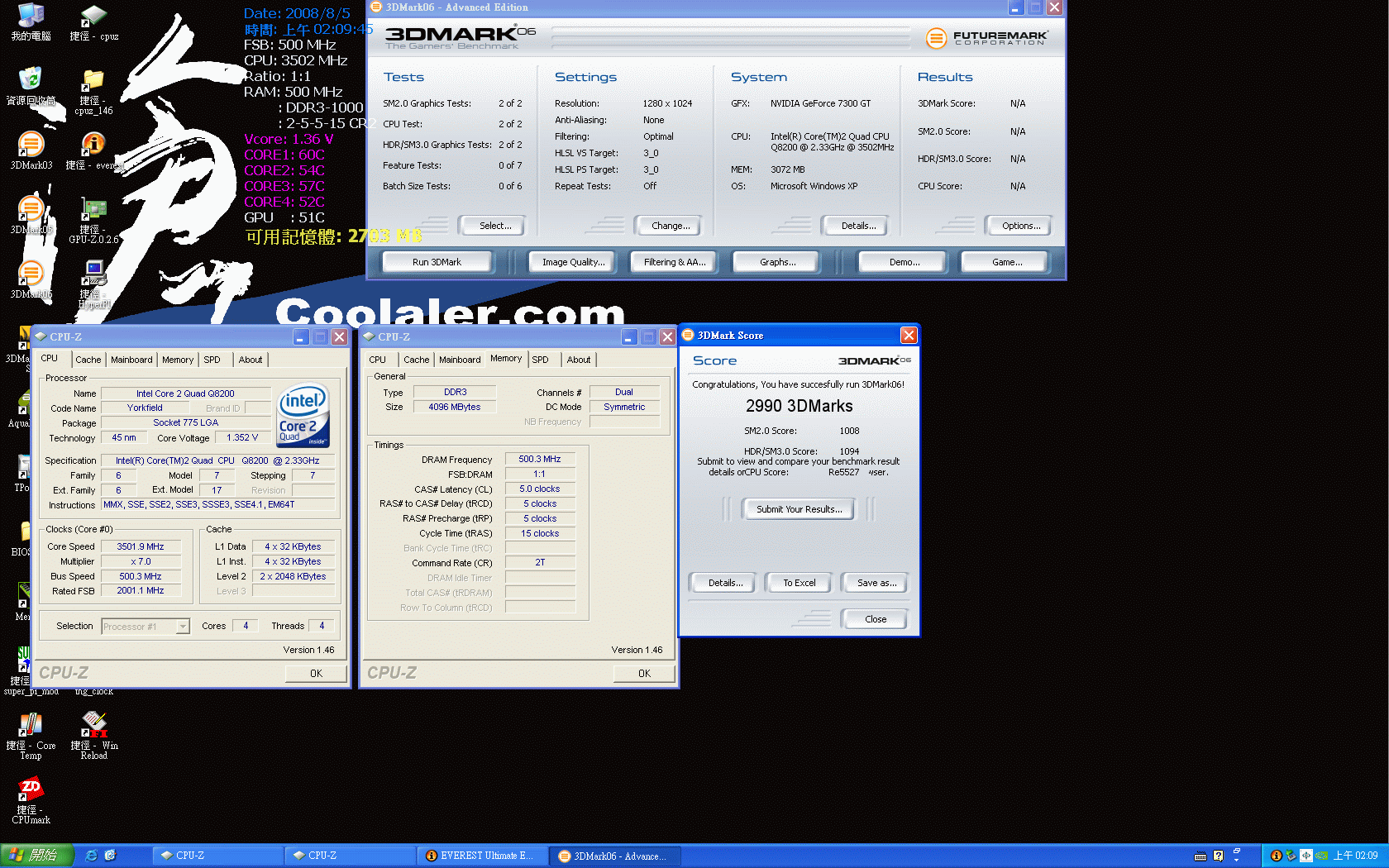Click the taskbar clock 上午 02:09
The width and height of the screenshot is (1389, 868).
point(1355,856)
